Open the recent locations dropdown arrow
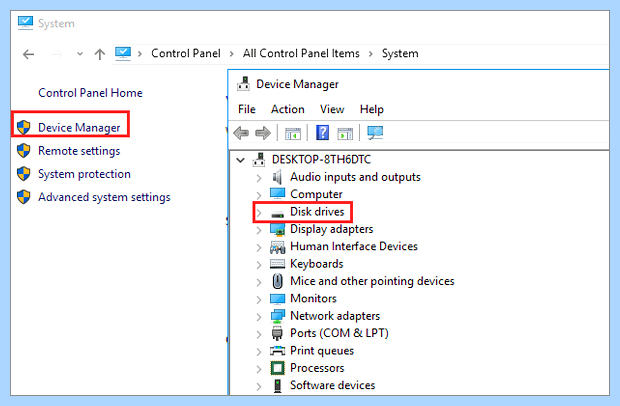Image resolution: width=620 pixels, height=406 pixels. coord(80,54)
